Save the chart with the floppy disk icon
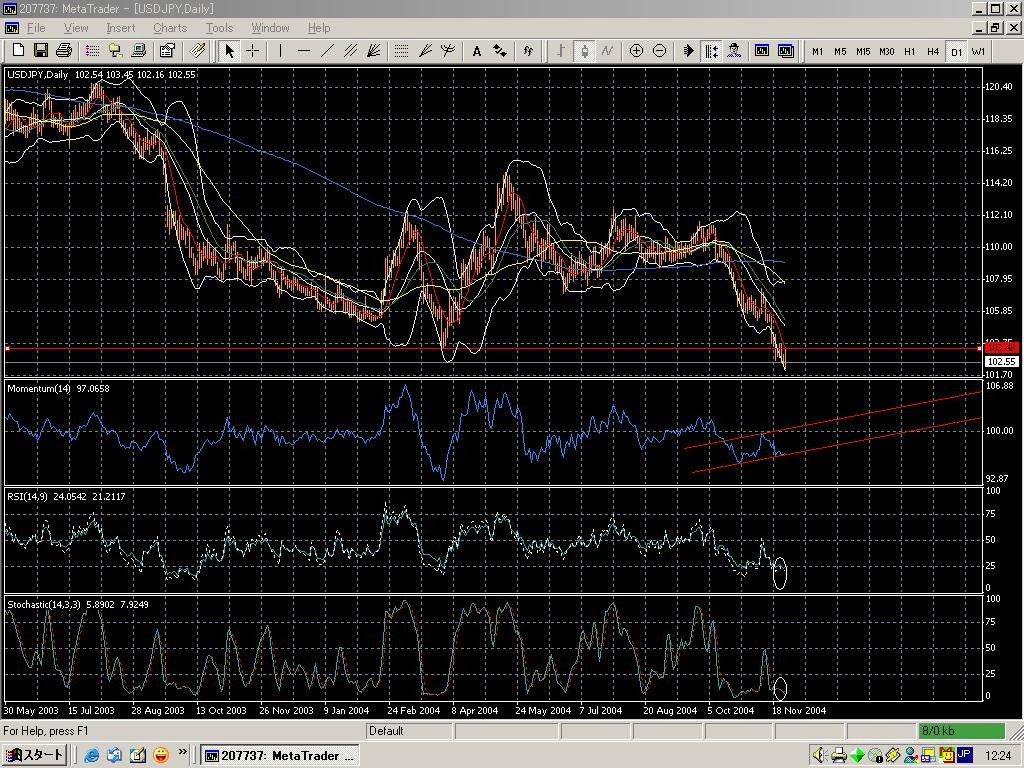This screenshot has width=1024, height=768. [40, 51]
